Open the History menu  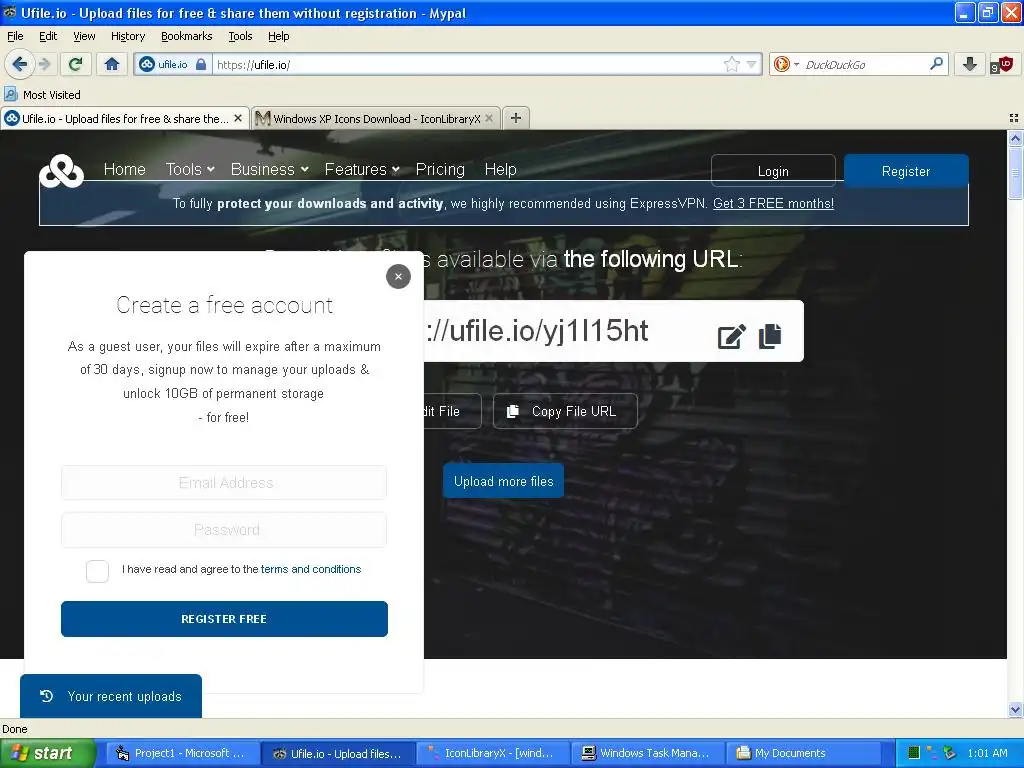click(128, 36)
